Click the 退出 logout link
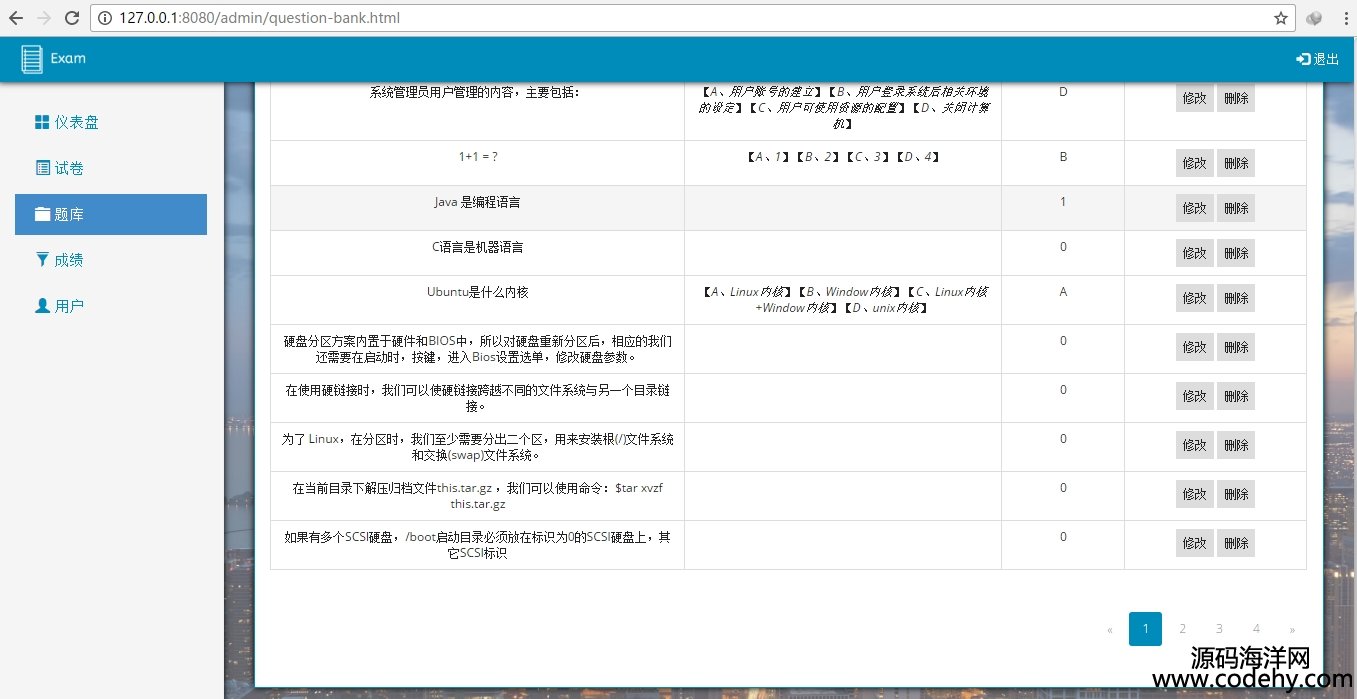 (x=1317, y=59)
